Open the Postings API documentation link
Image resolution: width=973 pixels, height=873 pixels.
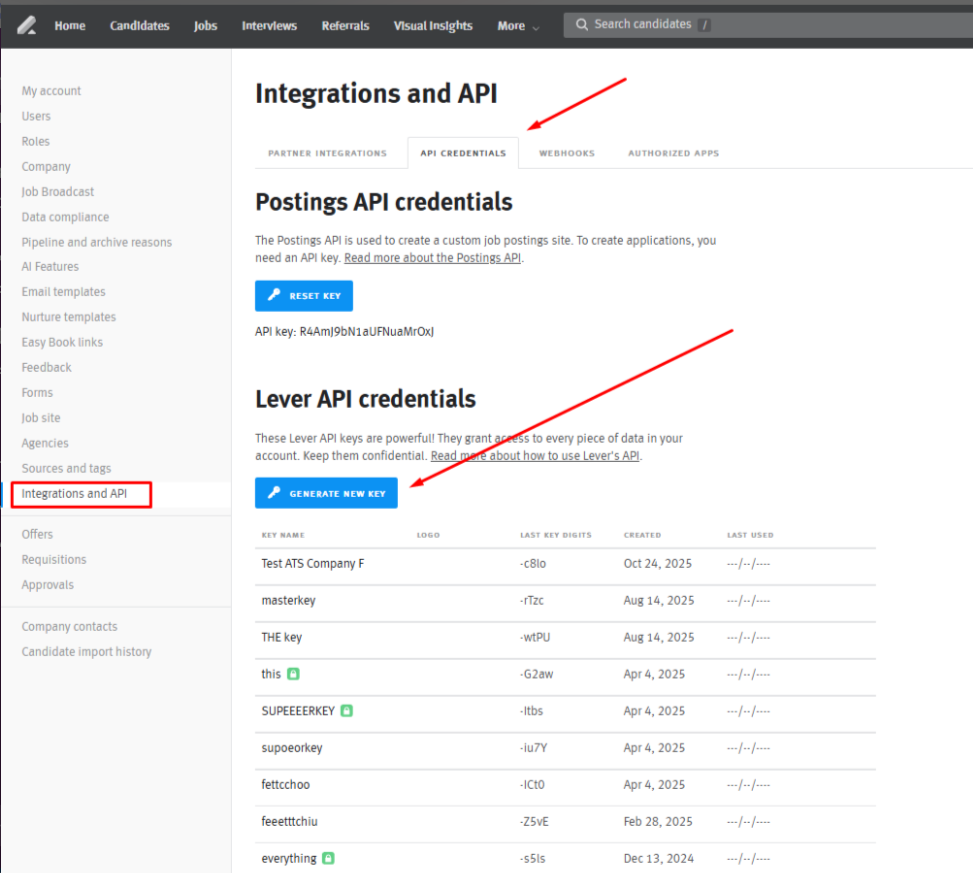[432, 257]
